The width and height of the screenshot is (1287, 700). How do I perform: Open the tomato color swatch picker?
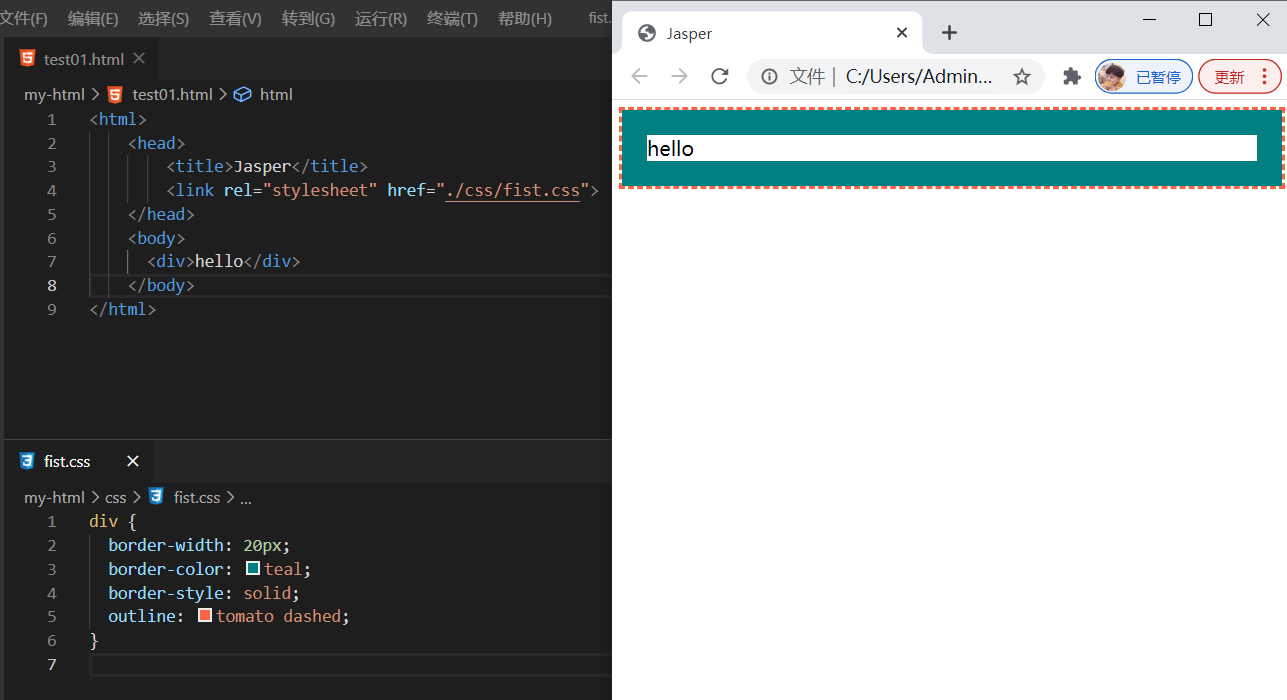tap(205, 616)
